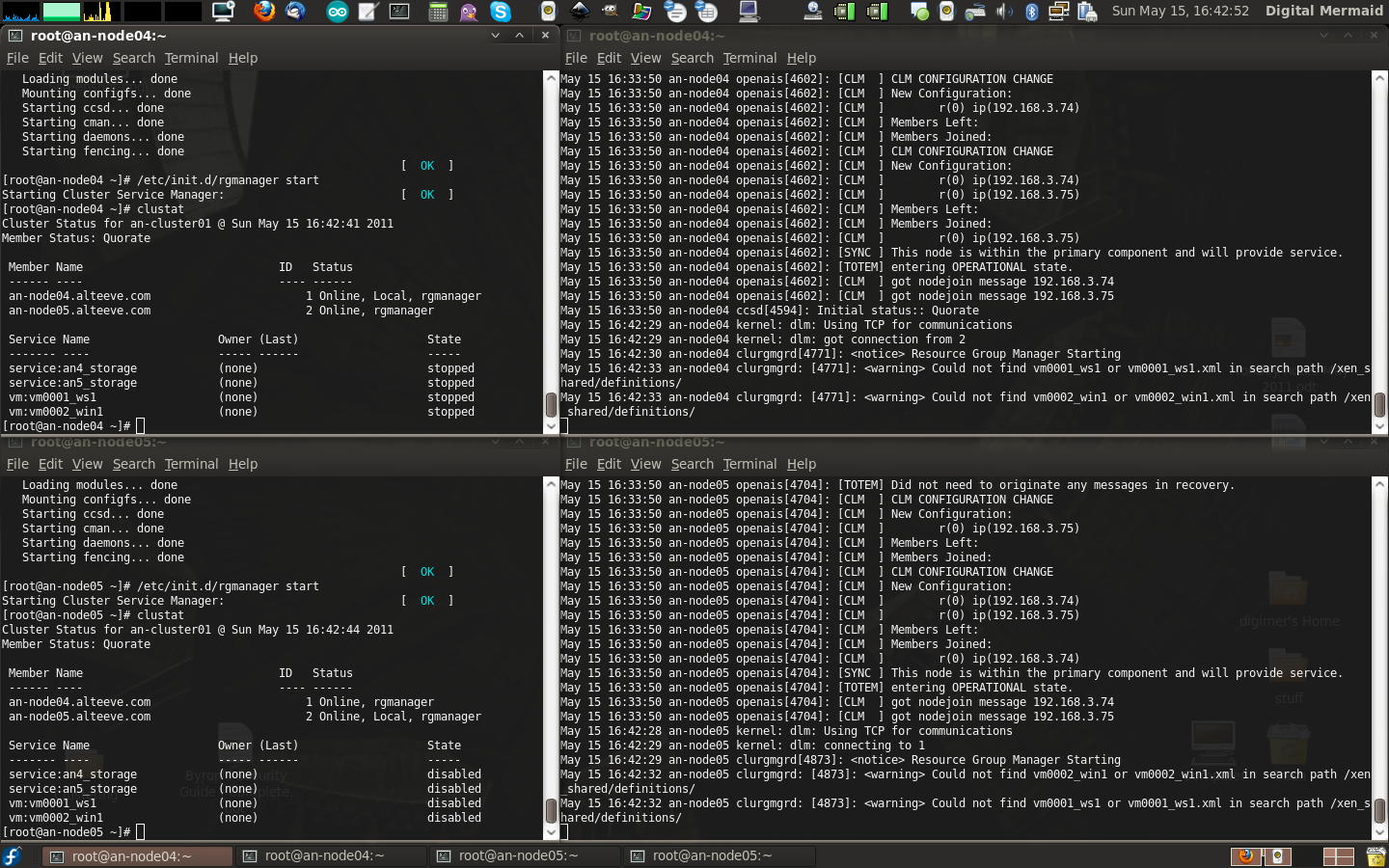1389x868 pixels.
Task: Click scroll-down arrow in top-right node04 log window
Action: 1379,426
